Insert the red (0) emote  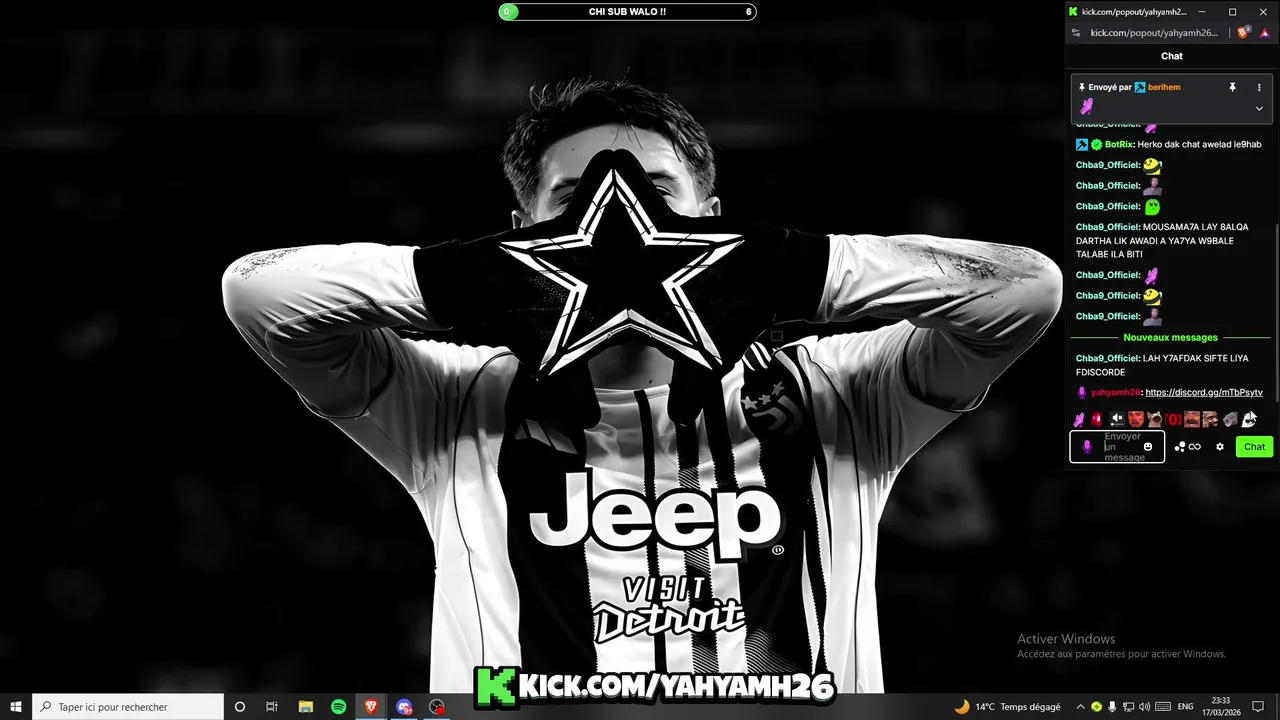(x=1173, y=419)
